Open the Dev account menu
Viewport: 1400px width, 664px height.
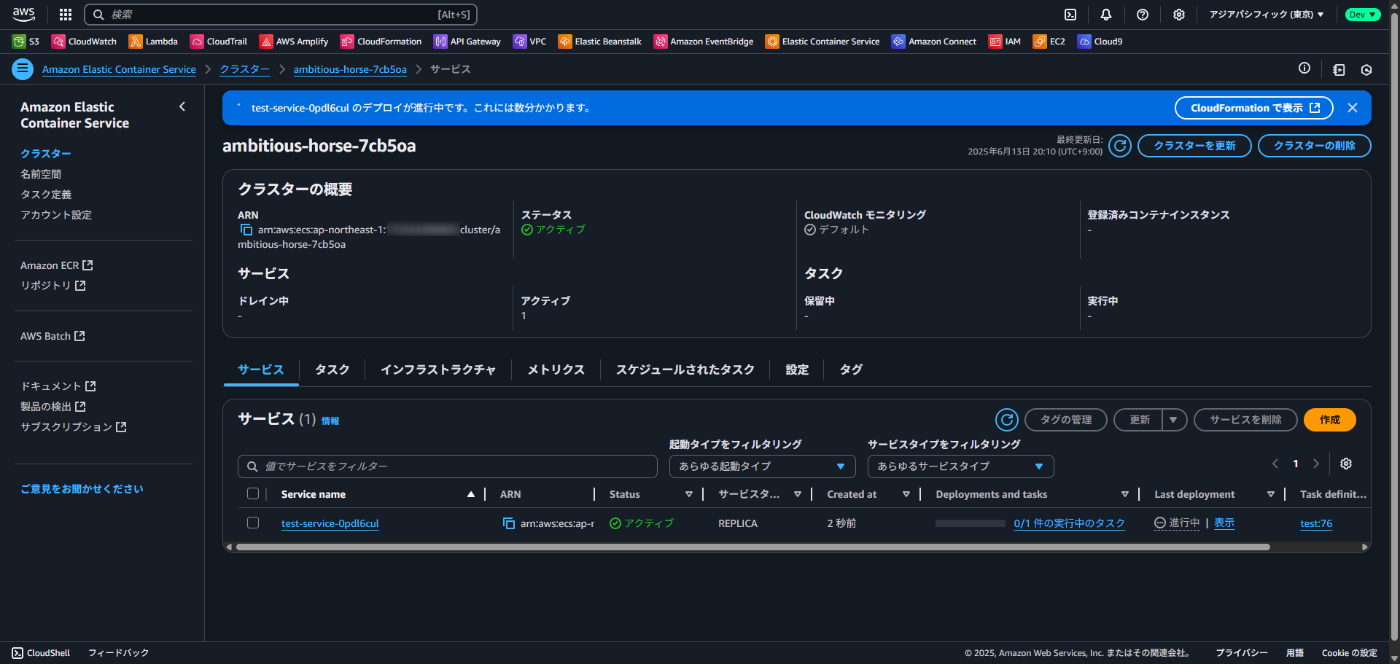coord(1362,15)
